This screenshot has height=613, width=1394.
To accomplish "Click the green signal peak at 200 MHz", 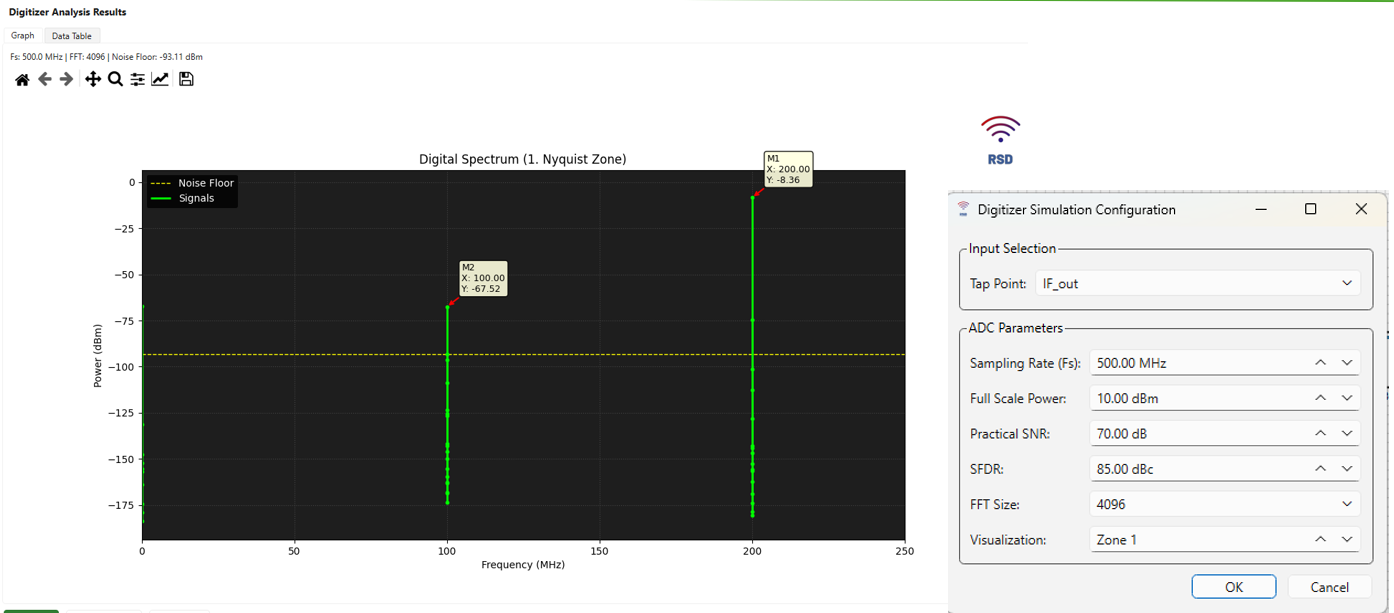I will (752, 197).
